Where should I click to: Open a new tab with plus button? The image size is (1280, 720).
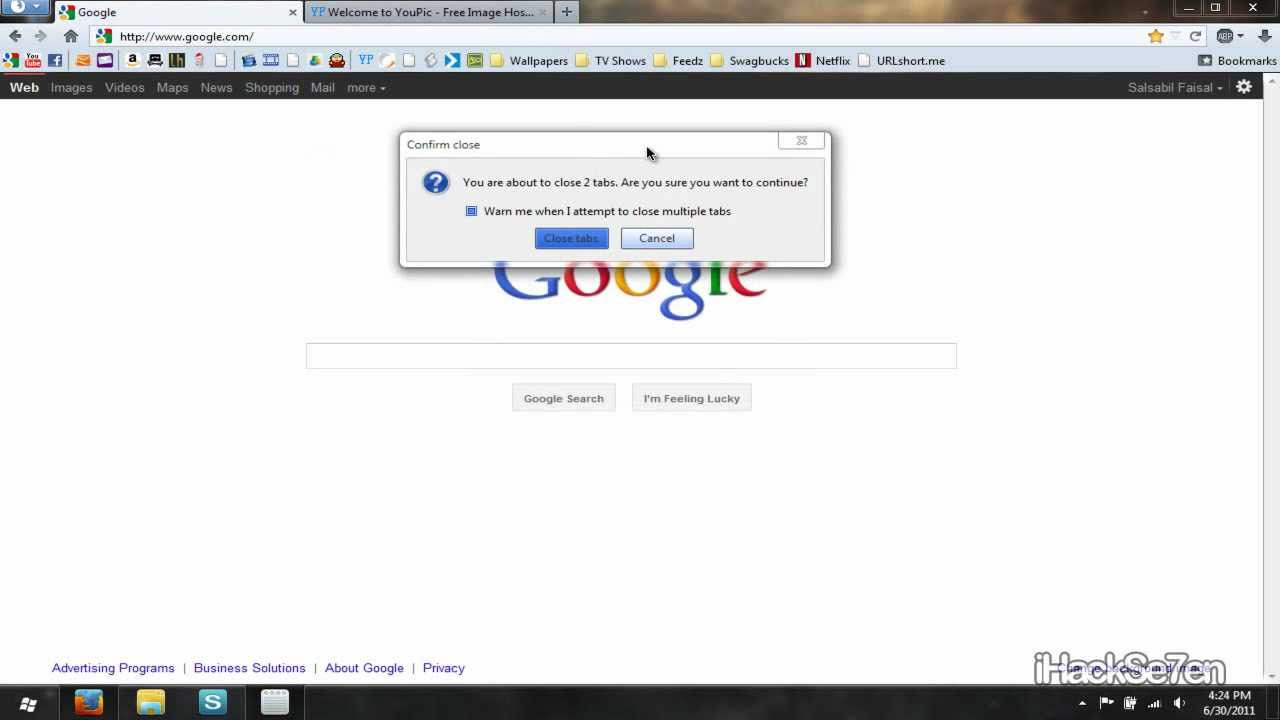point(567,12)
